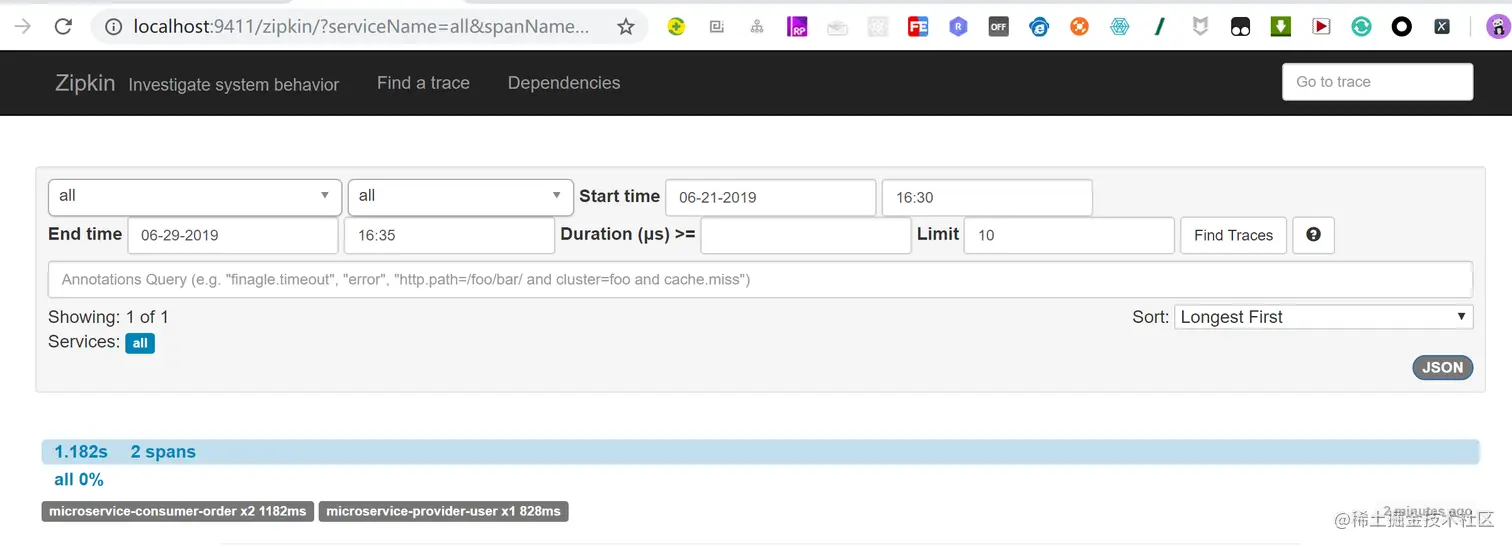The height and width of the screenshot is (547, 1512).
Task: Click the gray maze square extension icon
Action: point(717,27)
